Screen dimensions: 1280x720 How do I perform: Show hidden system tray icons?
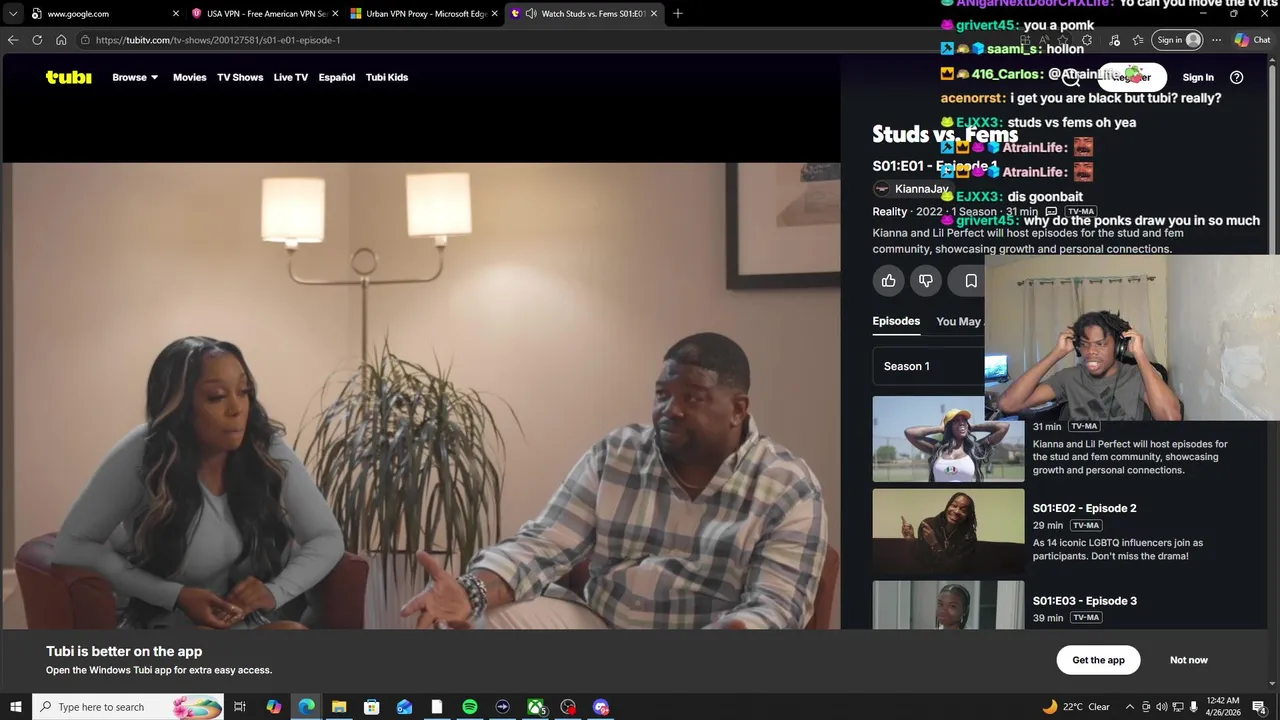click(x=1130, y=707)
